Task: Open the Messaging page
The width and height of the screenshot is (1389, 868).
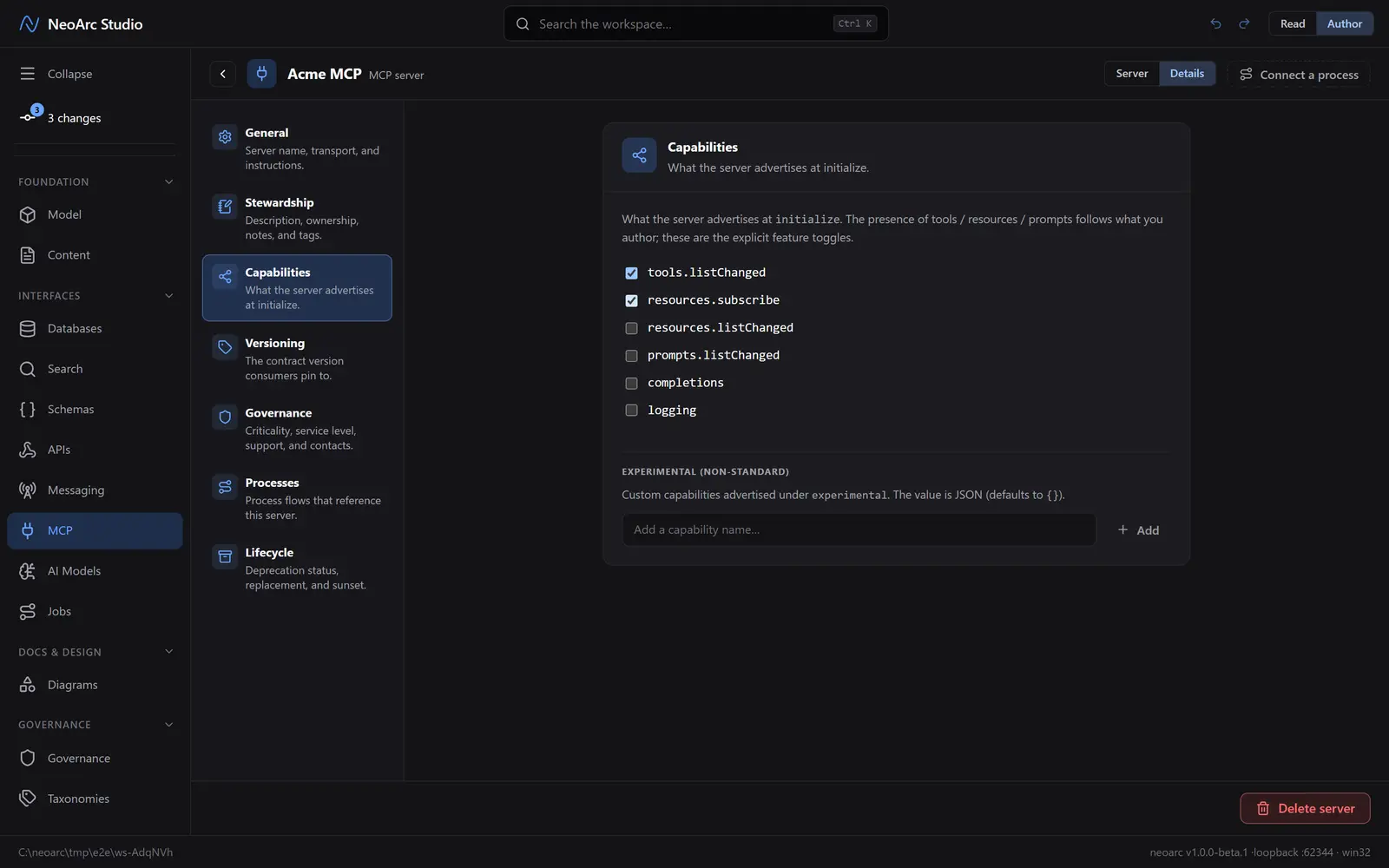Action: [95, 490]
